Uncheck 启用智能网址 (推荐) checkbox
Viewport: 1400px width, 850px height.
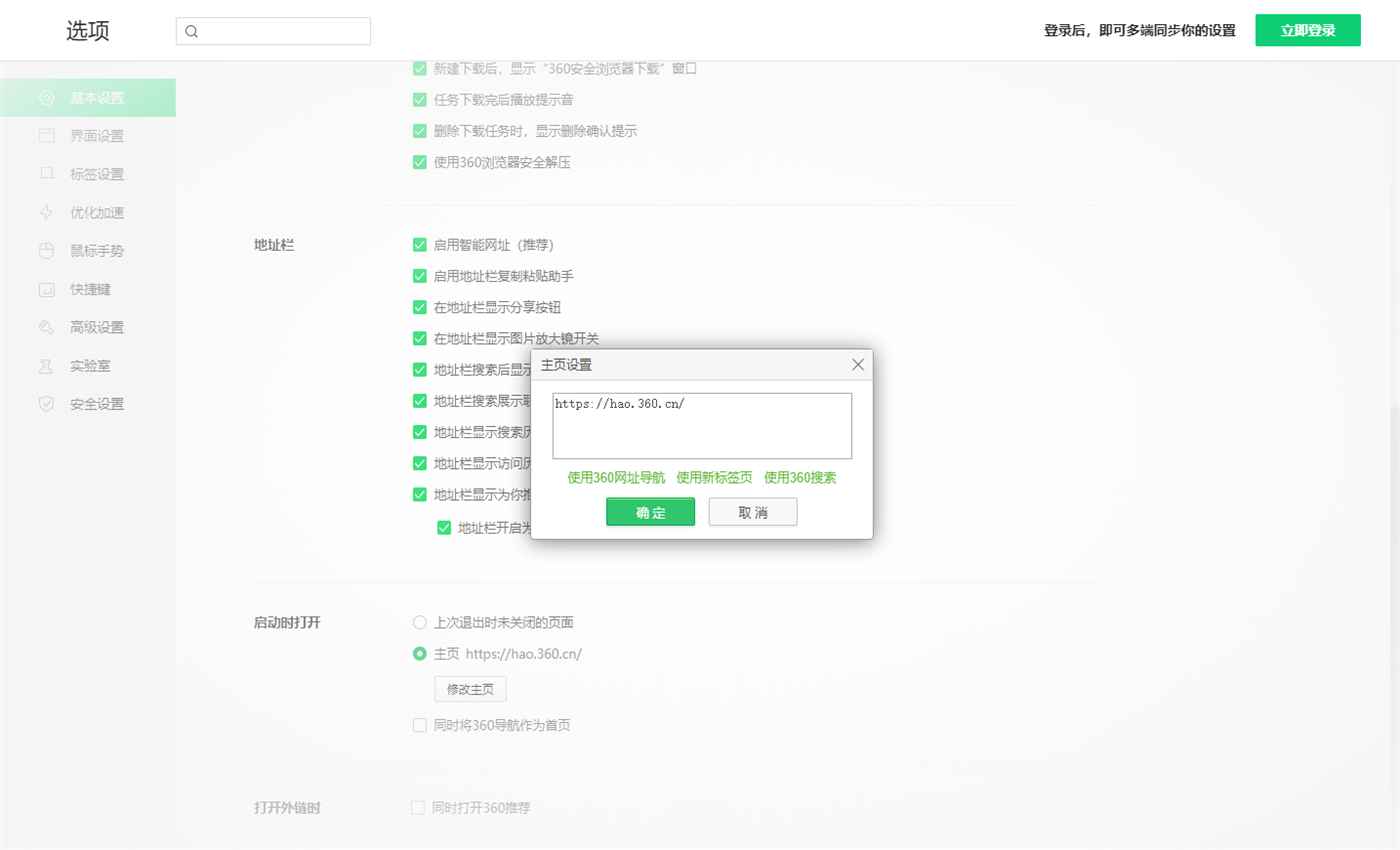click(x=420, y=245)
